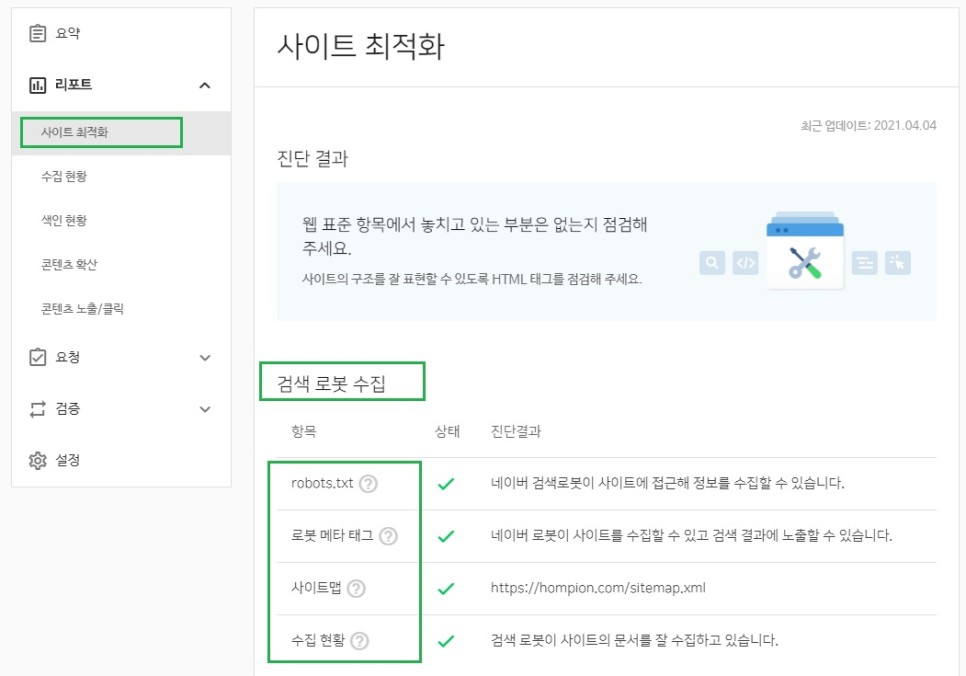
Task: Click the 설정 gear icon
Action: (38, 461)
